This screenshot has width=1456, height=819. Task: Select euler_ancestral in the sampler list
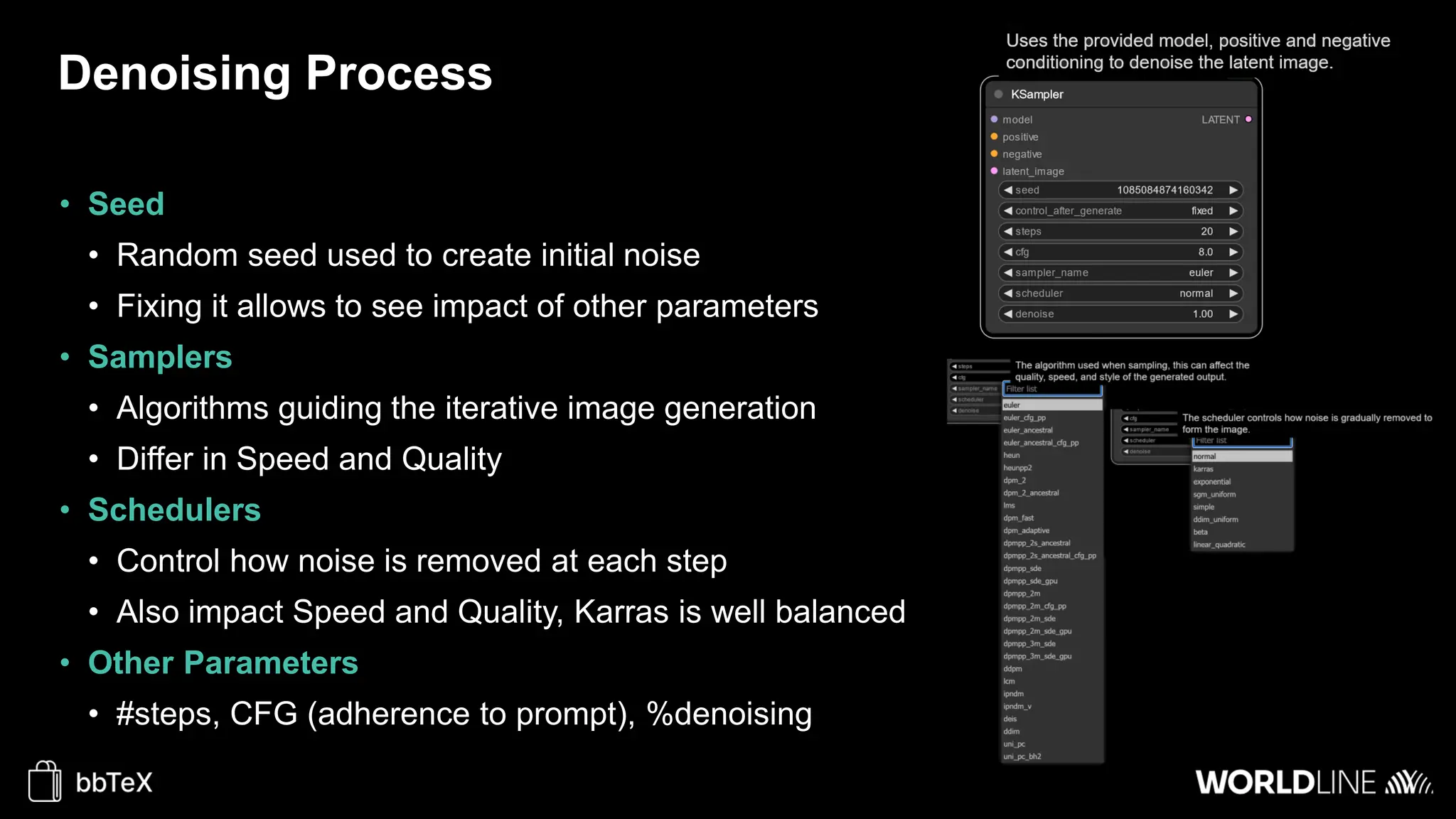coord(1028,430)
